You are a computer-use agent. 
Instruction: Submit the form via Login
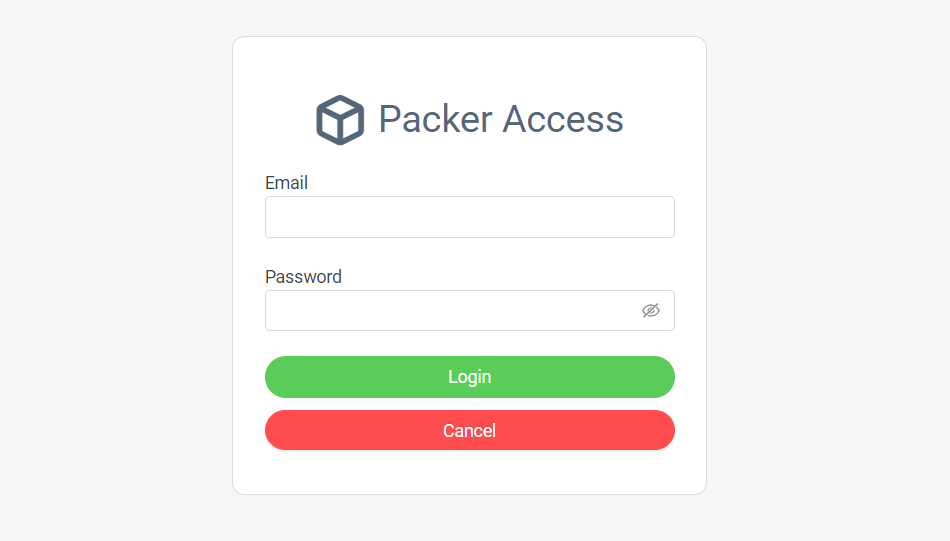point(469,377)
